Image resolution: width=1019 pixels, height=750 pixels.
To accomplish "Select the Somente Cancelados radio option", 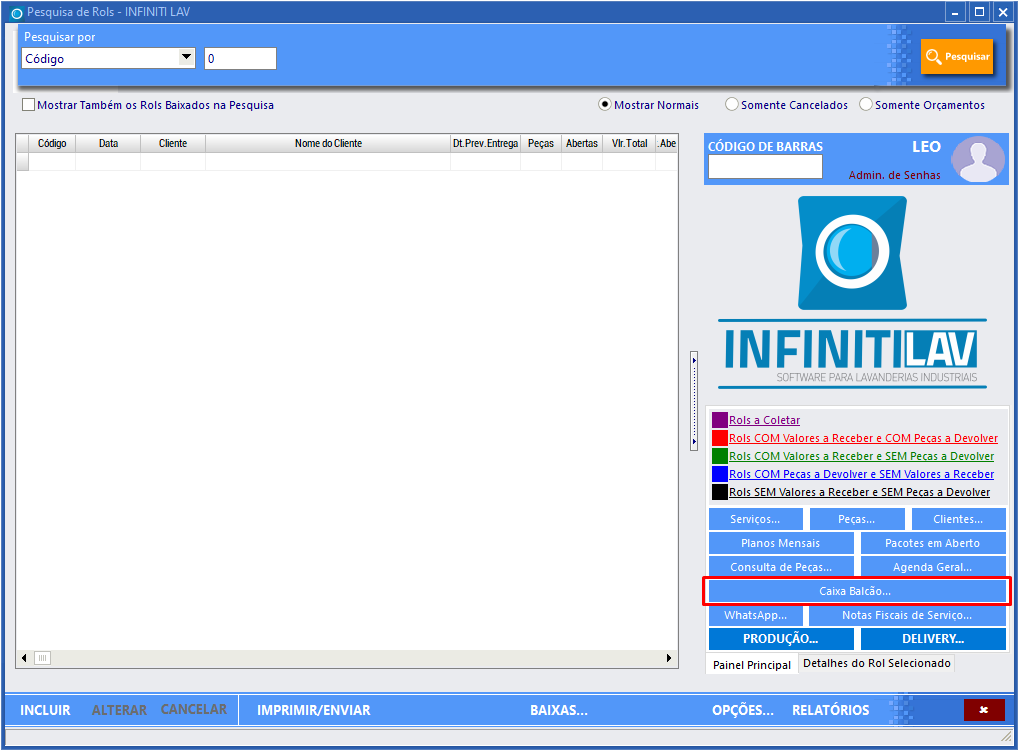I will pos(732,105).
